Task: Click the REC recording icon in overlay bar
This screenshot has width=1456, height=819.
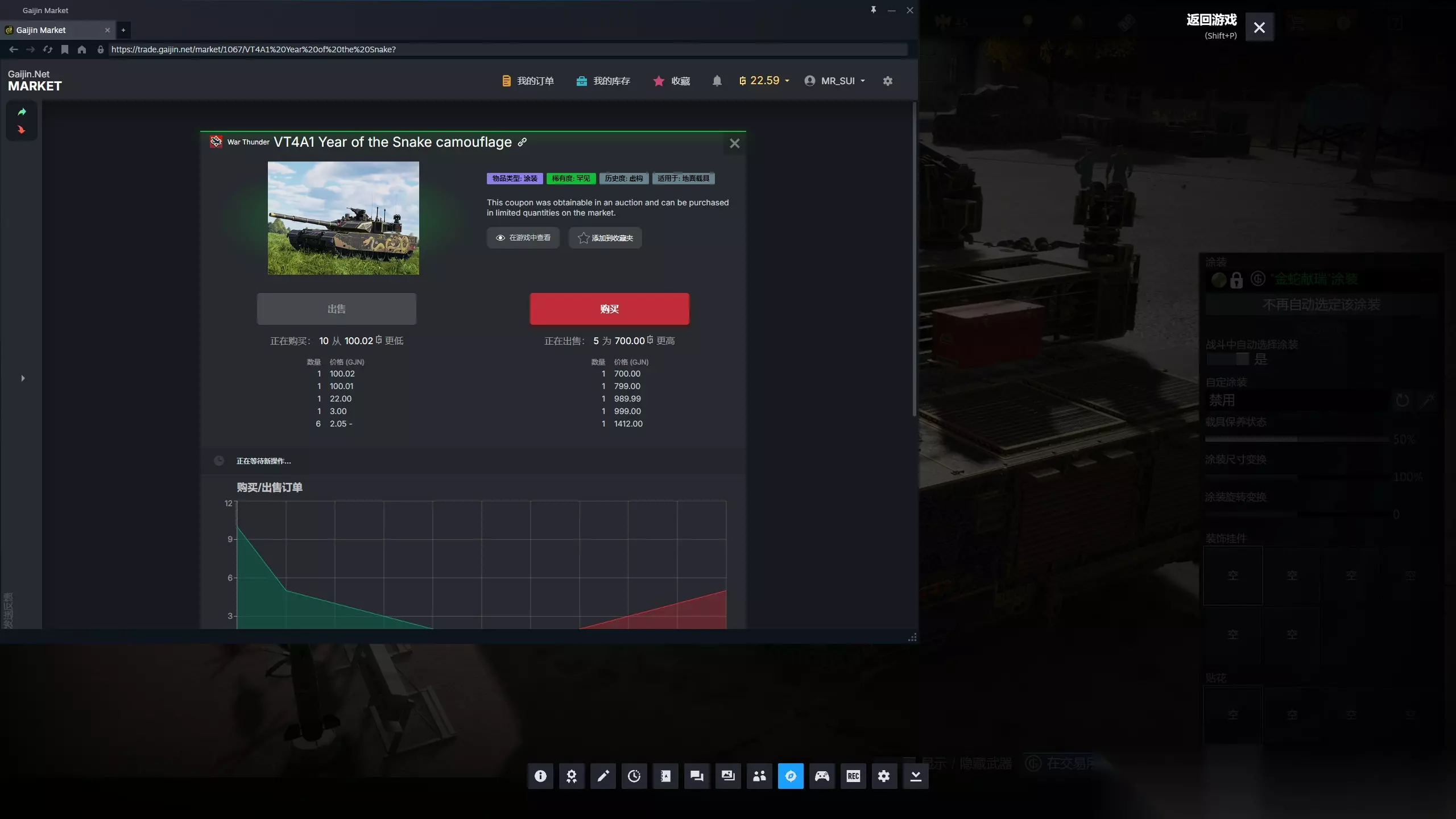Action: point(853,776)
